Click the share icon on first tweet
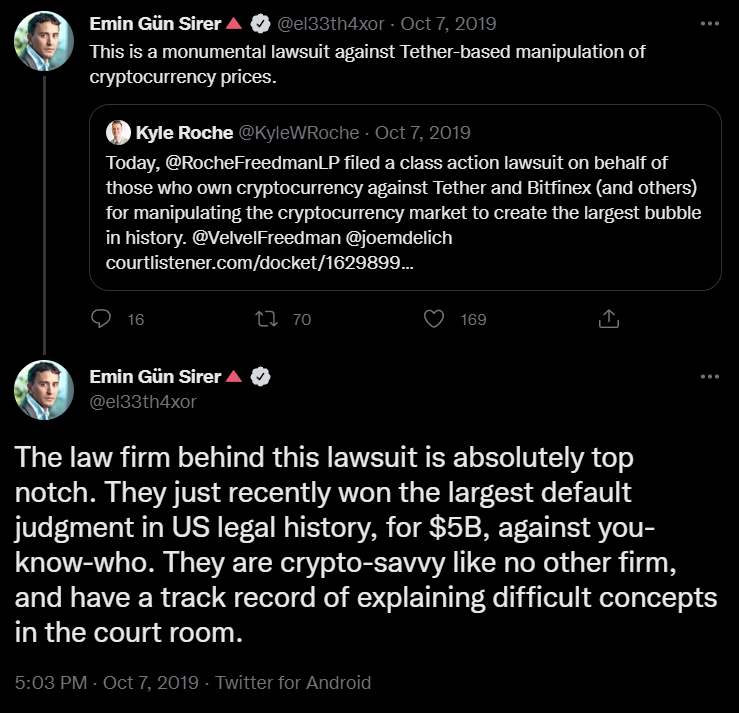The height and width of the screenshot is (713, 739). pos(607,319)
